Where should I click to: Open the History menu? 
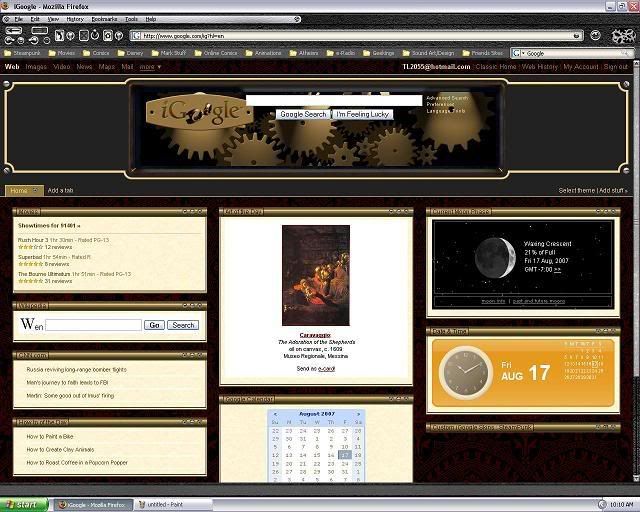click(x=75, y=19)
